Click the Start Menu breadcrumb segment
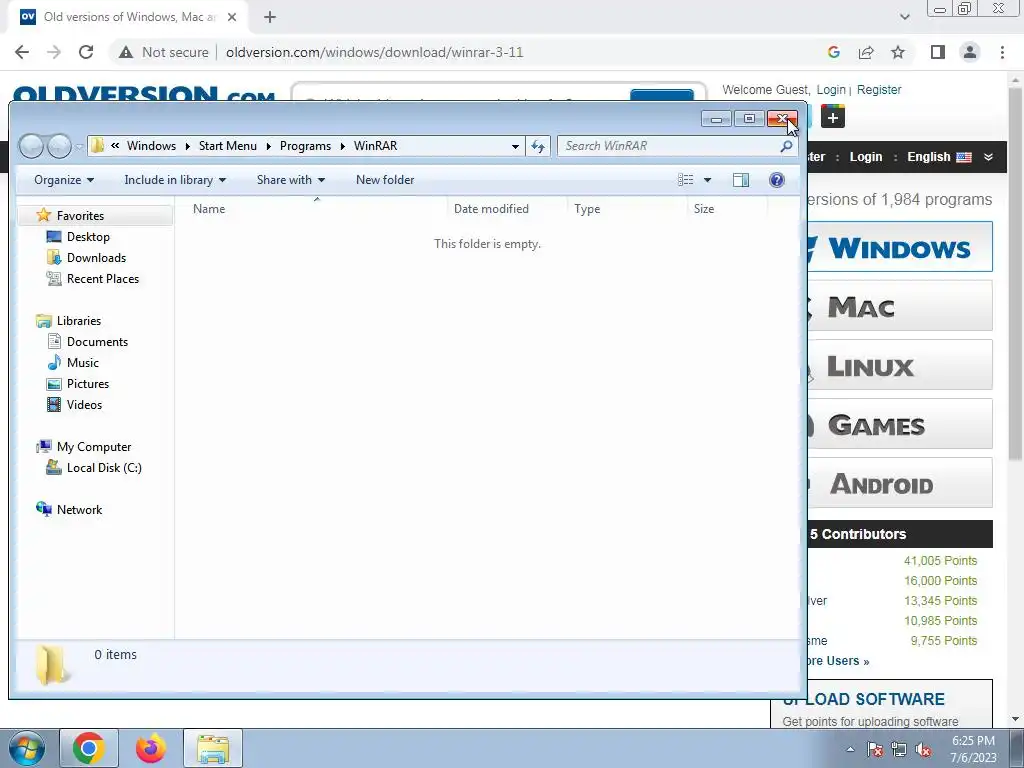 coord(228,146)
